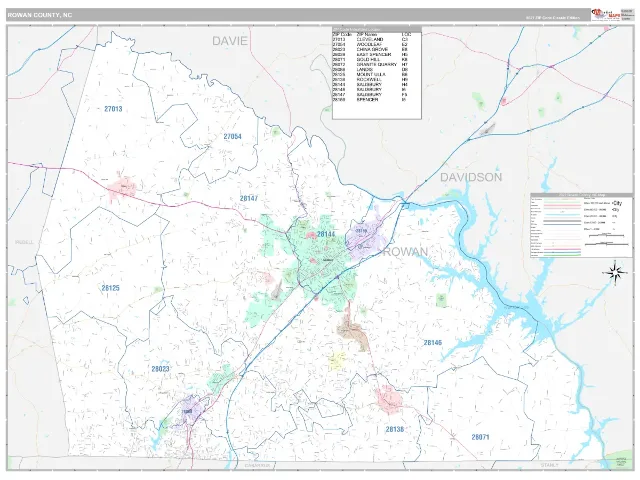Click the purple town area below 28023
The image size is (640, 480).
coord(192,410)
